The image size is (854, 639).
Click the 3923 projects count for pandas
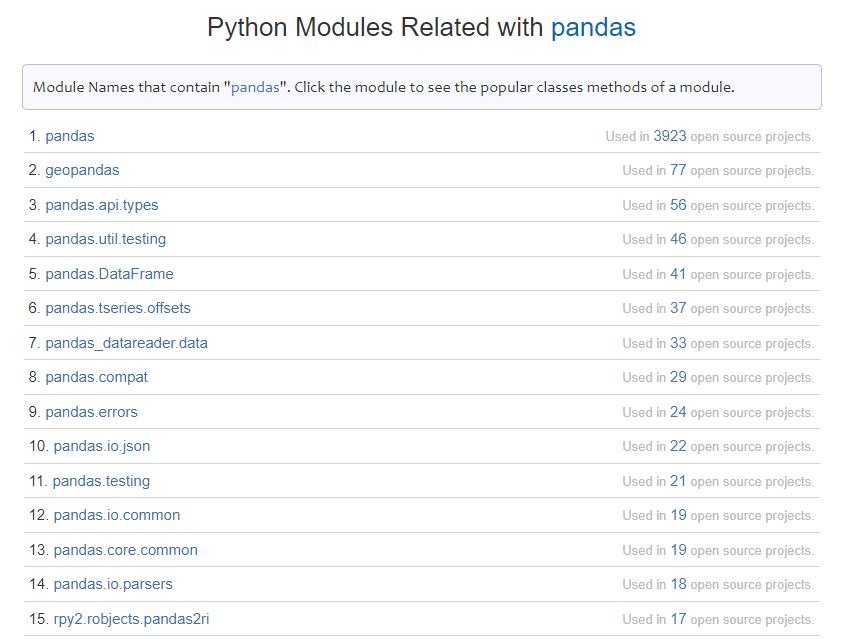tap(670, 136)
